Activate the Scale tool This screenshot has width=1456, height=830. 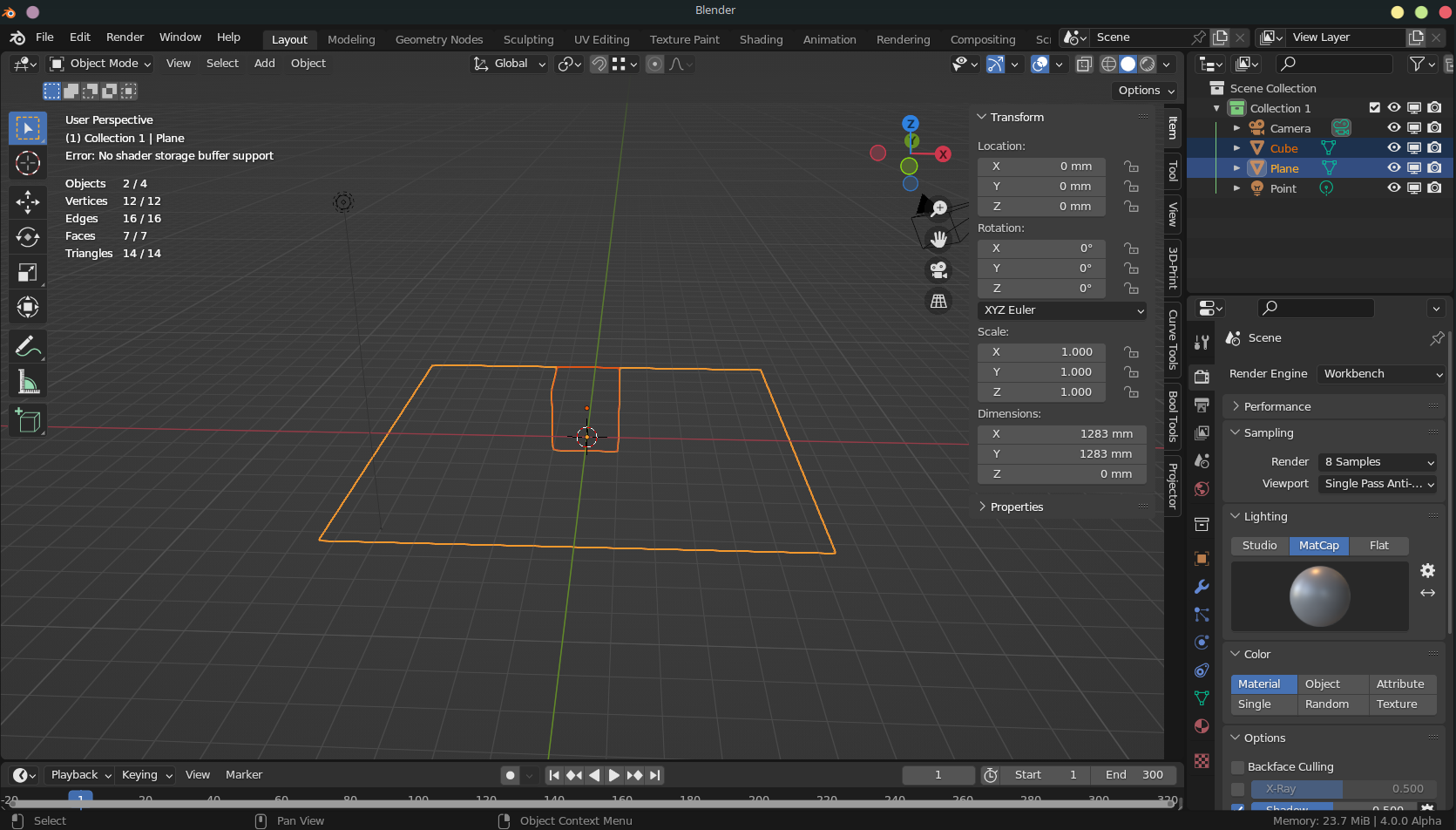[28, 272]
